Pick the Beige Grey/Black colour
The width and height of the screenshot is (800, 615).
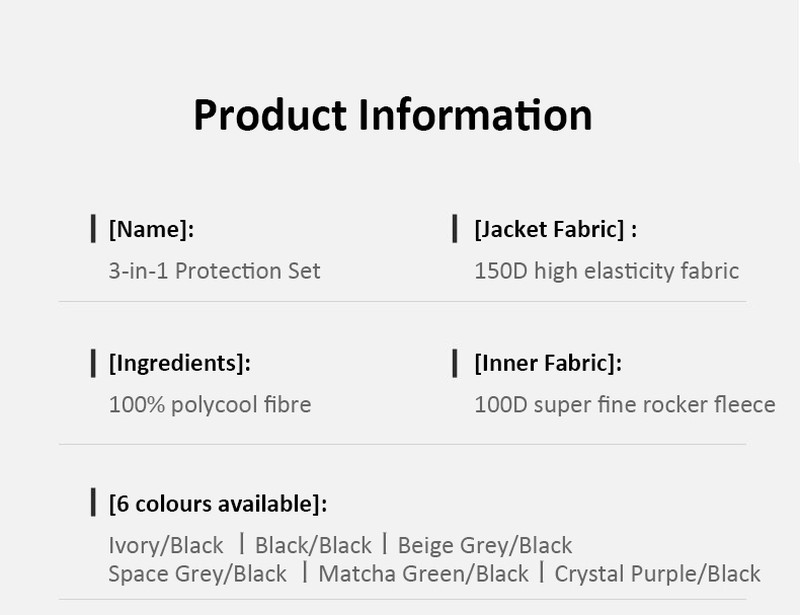pyautogui.click(x=485, y=545)
